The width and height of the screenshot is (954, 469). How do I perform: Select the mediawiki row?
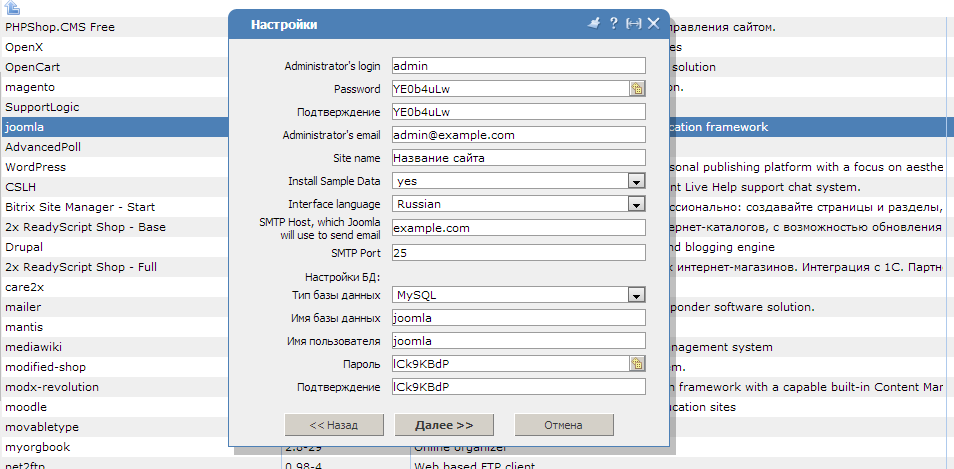coord(33,347)
